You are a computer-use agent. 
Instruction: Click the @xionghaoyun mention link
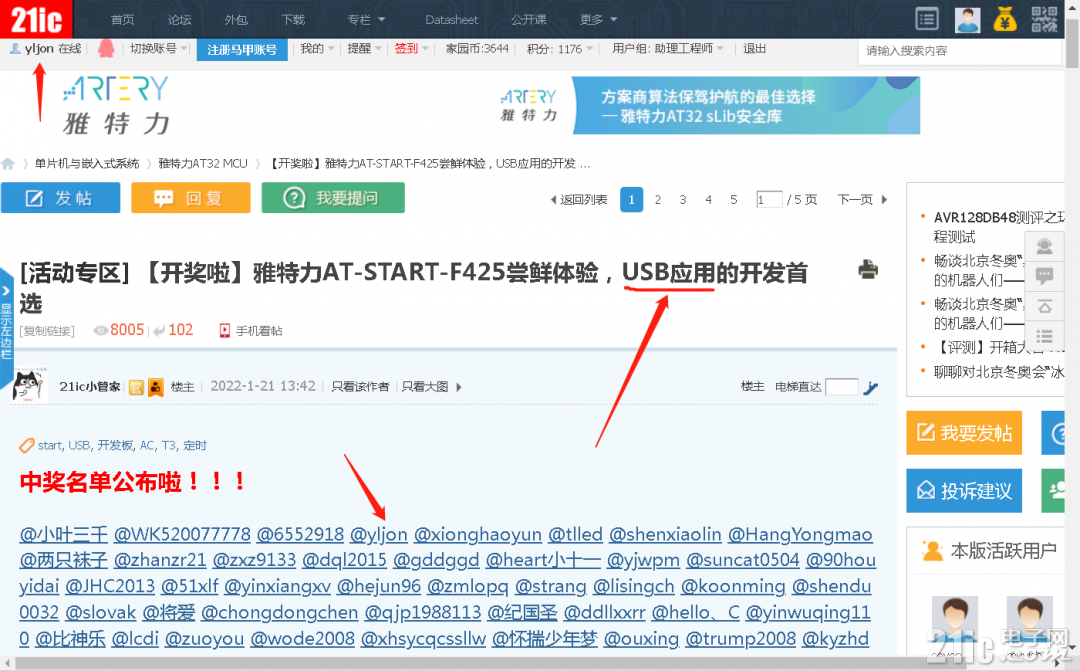point(477,534)
